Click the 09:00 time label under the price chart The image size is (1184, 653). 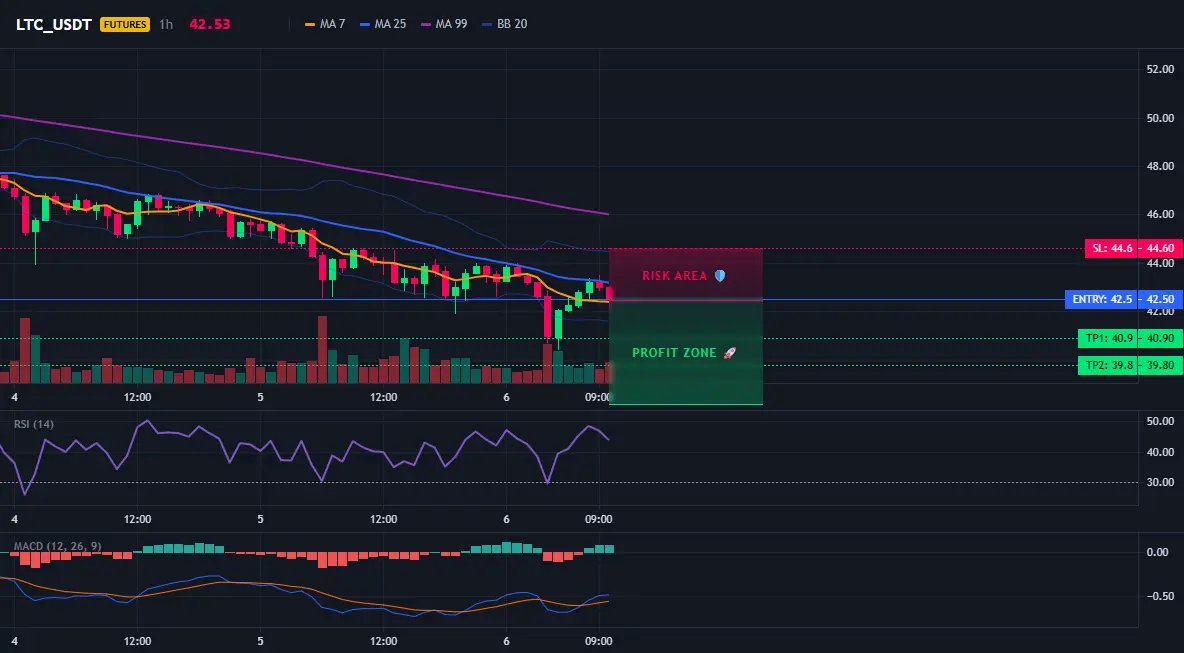(598, 397)
